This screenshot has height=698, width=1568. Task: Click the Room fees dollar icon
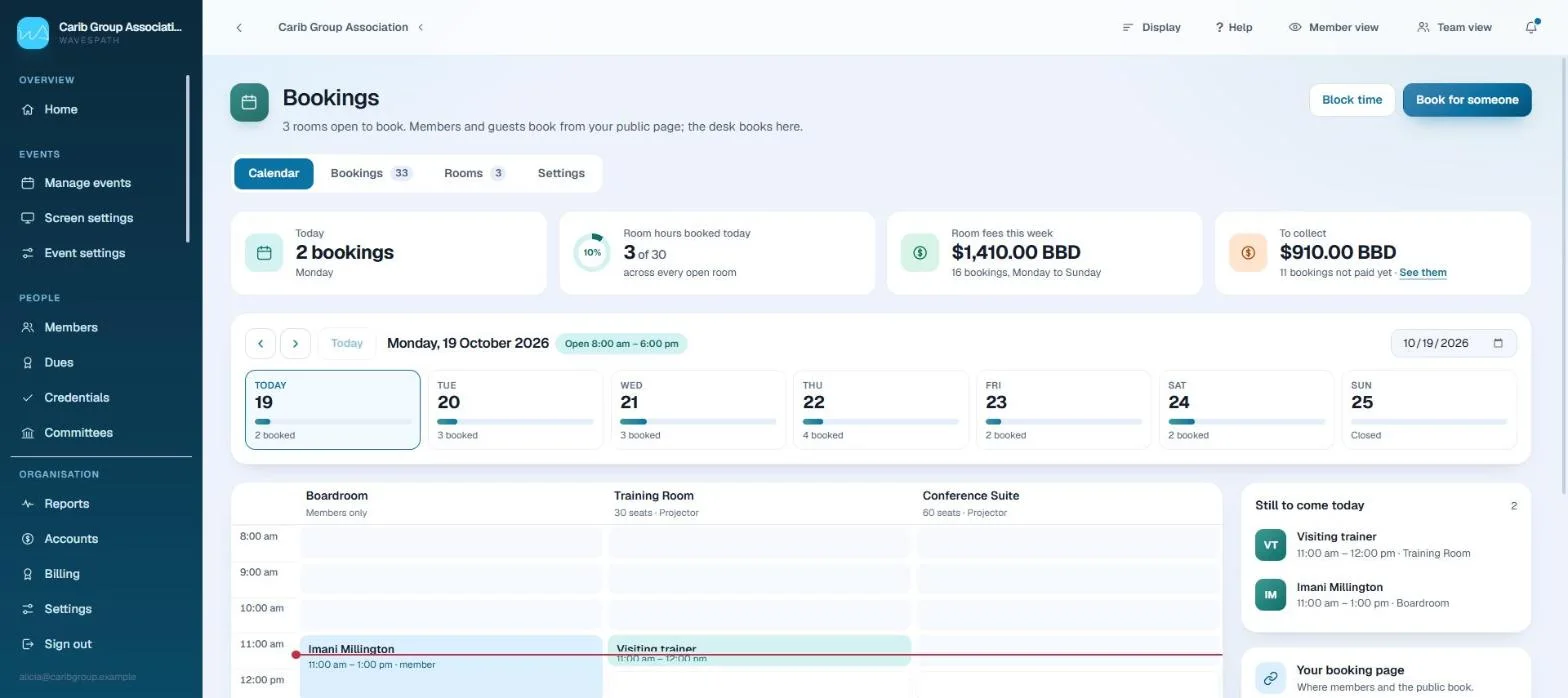tap(920, 253)
